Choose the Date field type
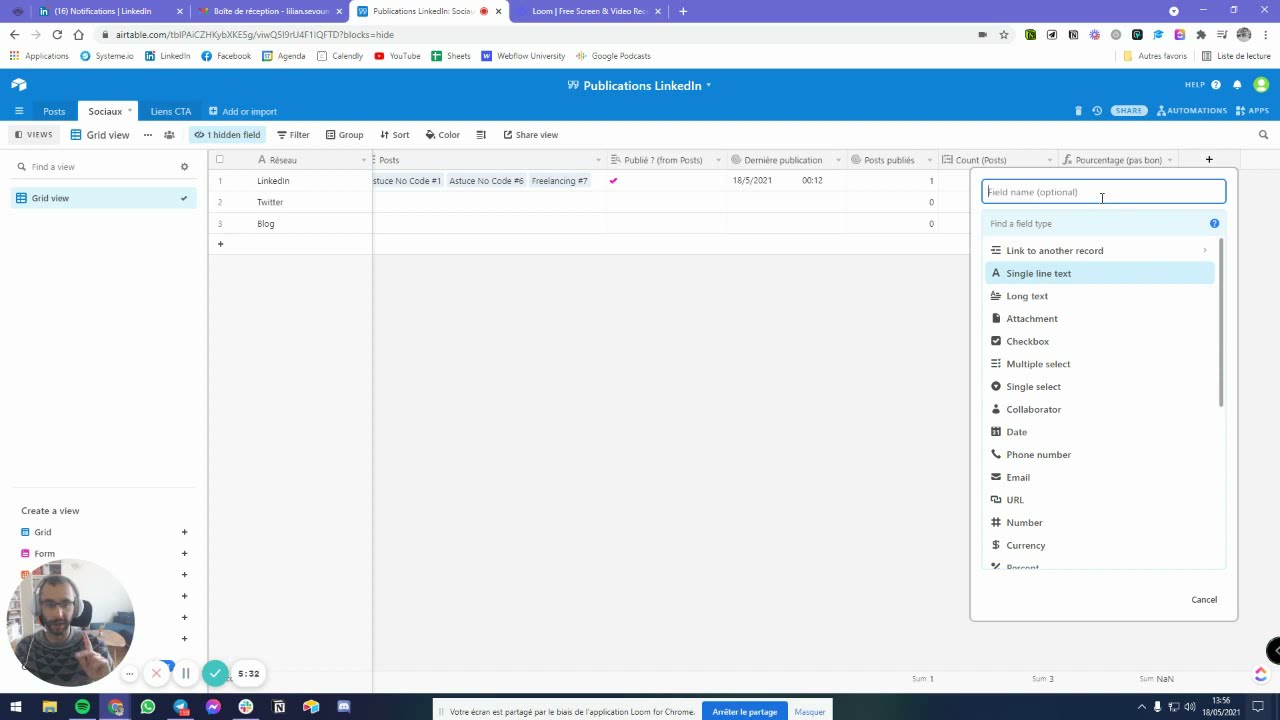This screenshot has height=720, width=1280. 1100,432
